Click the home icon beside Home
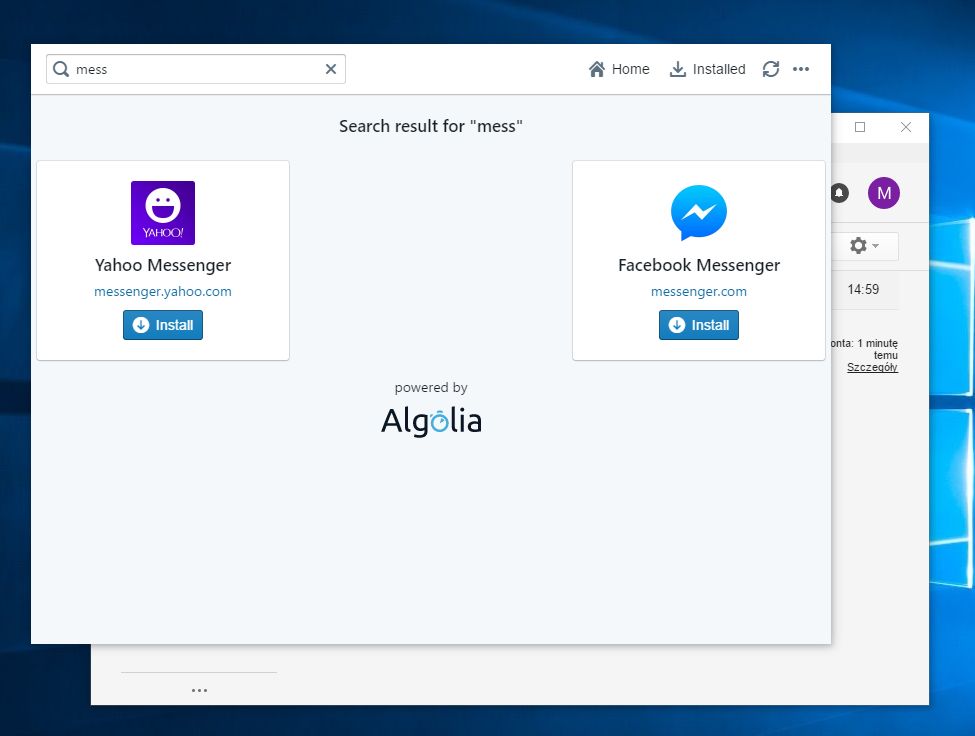Image resolution: width=975 pixels, height=736 pixels. click(x=597, y=69)
